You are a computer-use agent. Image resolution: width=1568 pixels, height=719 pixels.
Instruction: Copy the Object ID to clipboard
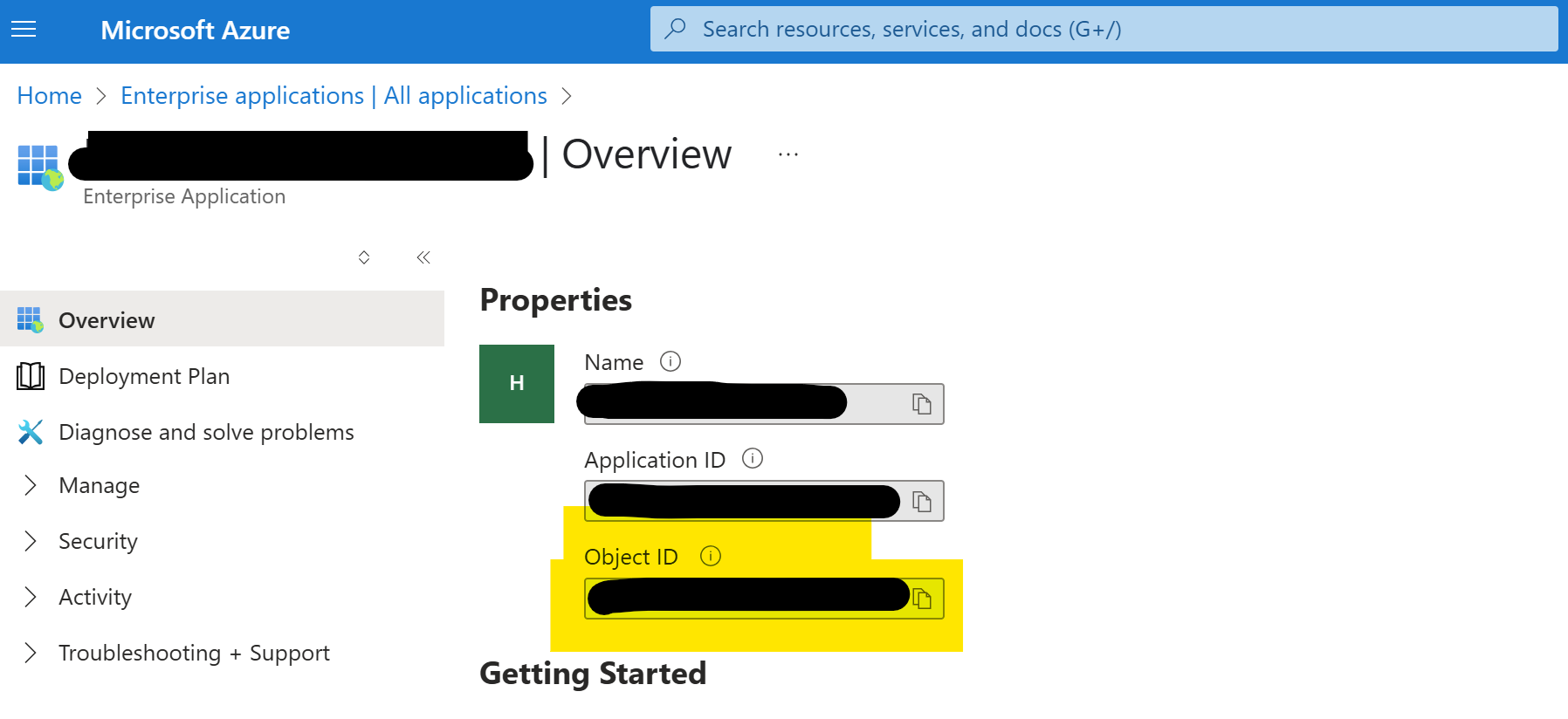click(922, 599)
